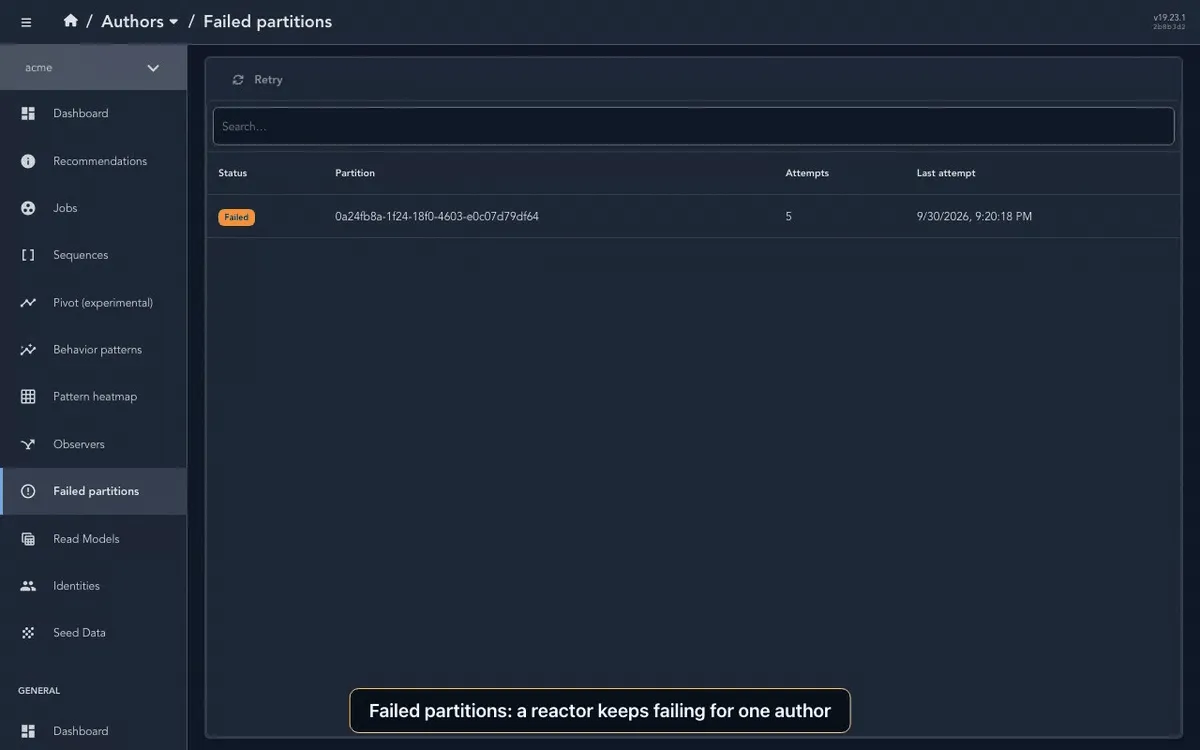Click the Pattern heatmap grid icon

click(x=28, y=397)
